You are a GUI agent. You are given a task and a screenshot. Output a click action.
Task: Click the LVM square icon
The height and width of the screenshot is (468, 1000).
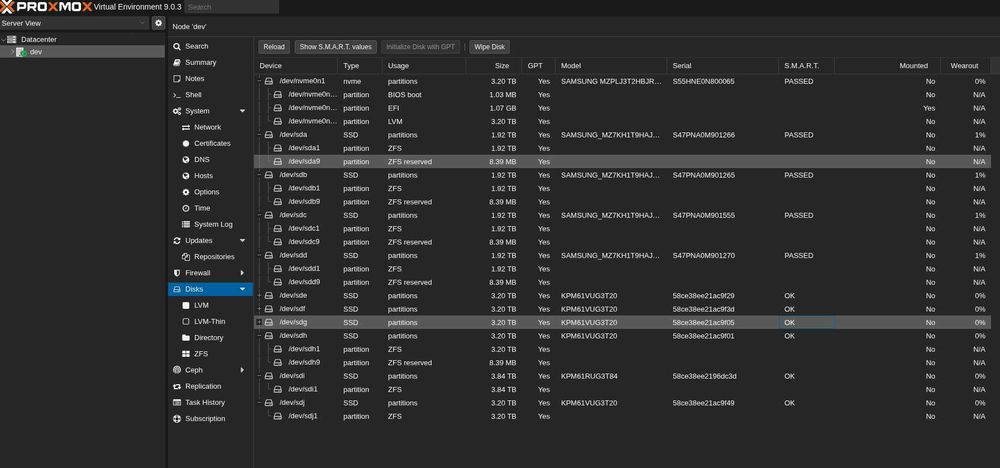coord(186,305)
